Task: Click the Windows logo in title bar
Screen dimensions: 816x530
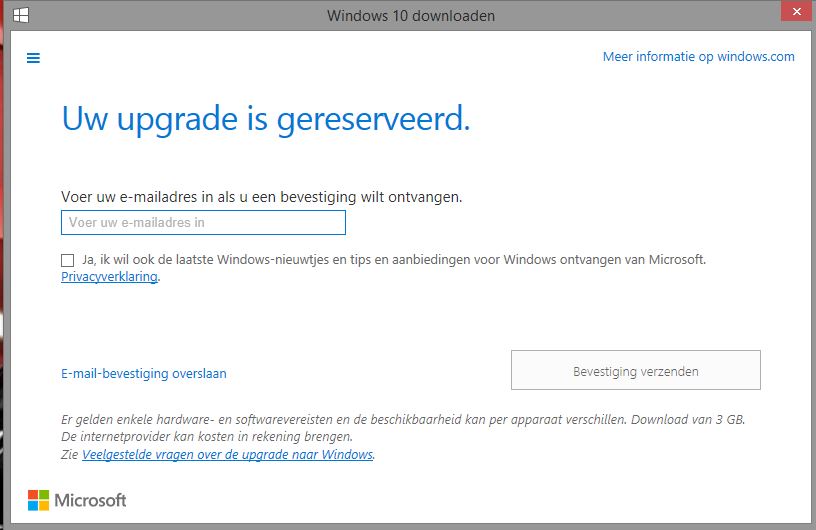Action: point(20,15)
